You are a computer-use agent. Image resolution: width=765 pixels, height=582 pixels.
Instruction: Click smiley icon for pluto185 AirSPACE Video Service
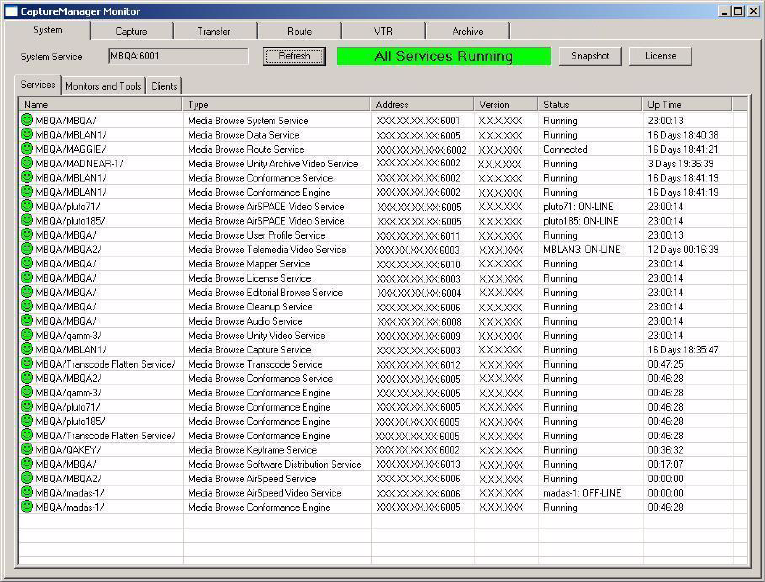point(27,220)
